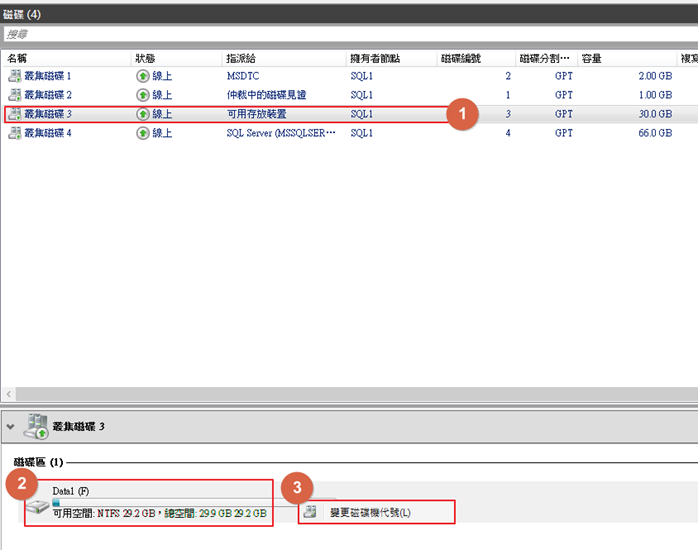698x550 pixels.
Task: Click the green online status icon for 叢集磁碟 1
Action: coord(143,76)
